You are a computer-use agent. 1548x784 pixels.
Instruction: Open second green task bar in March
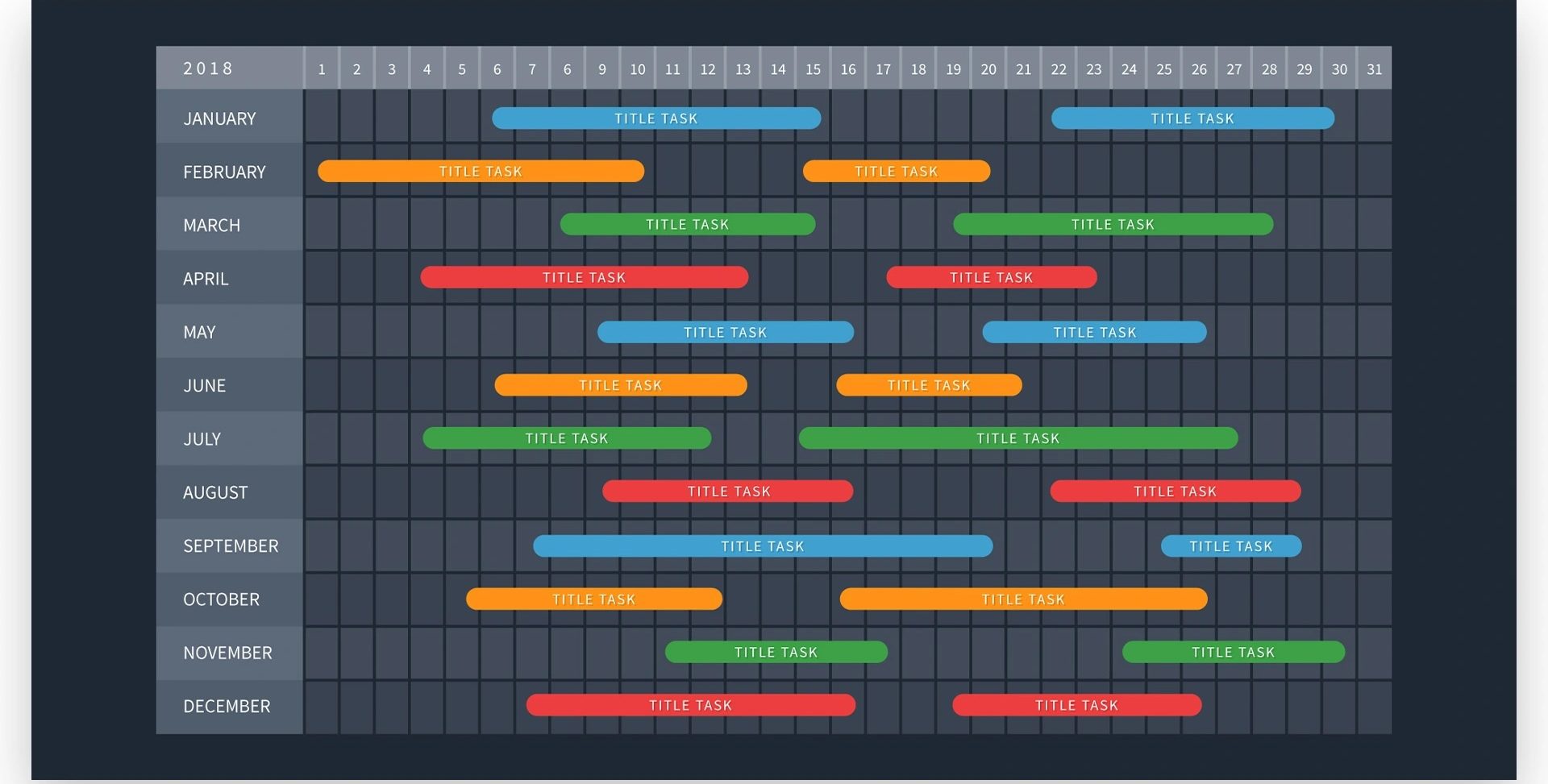coord(1113,224)
